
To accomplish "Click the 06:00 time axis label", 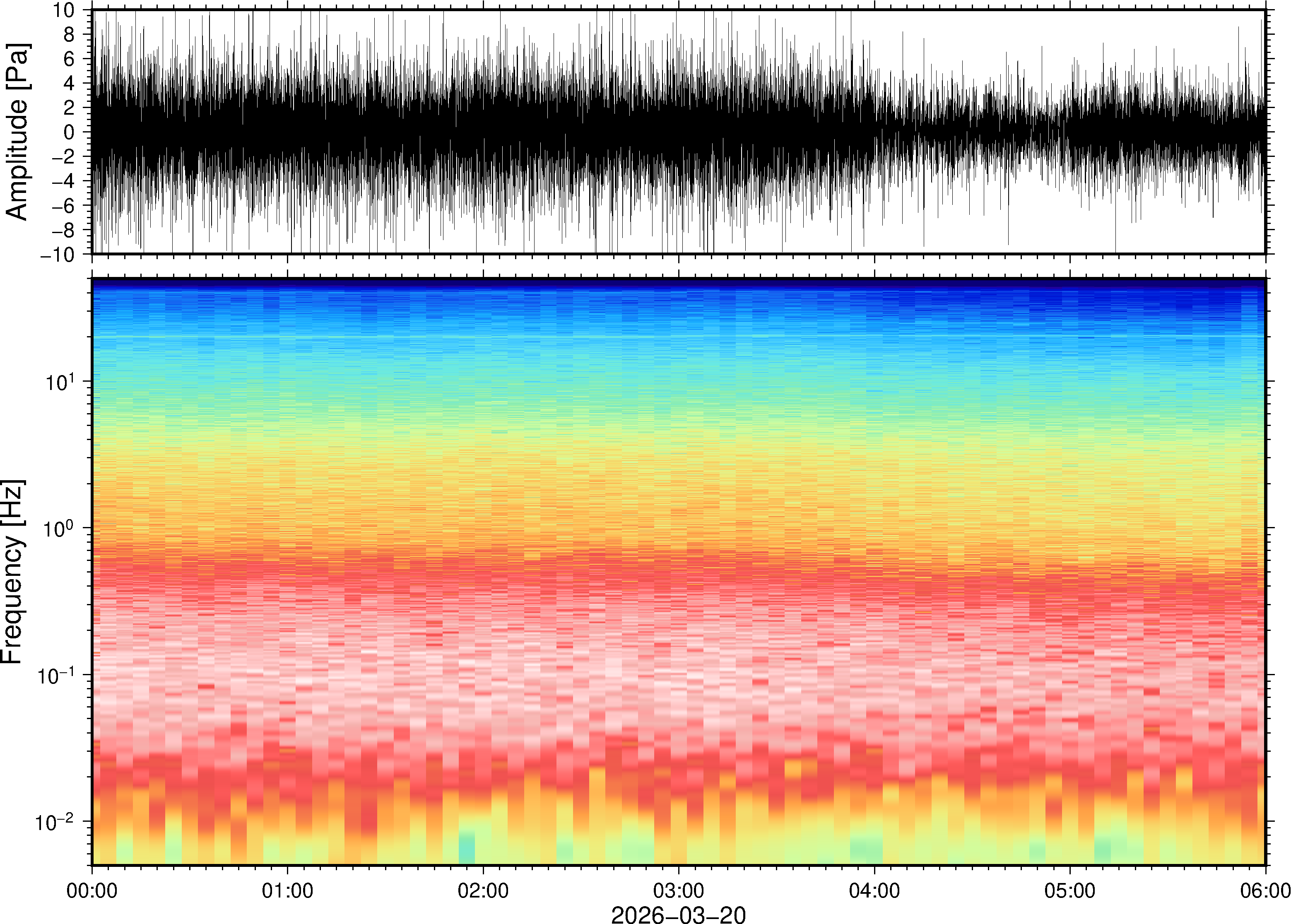I will (x=1265, y=890).
